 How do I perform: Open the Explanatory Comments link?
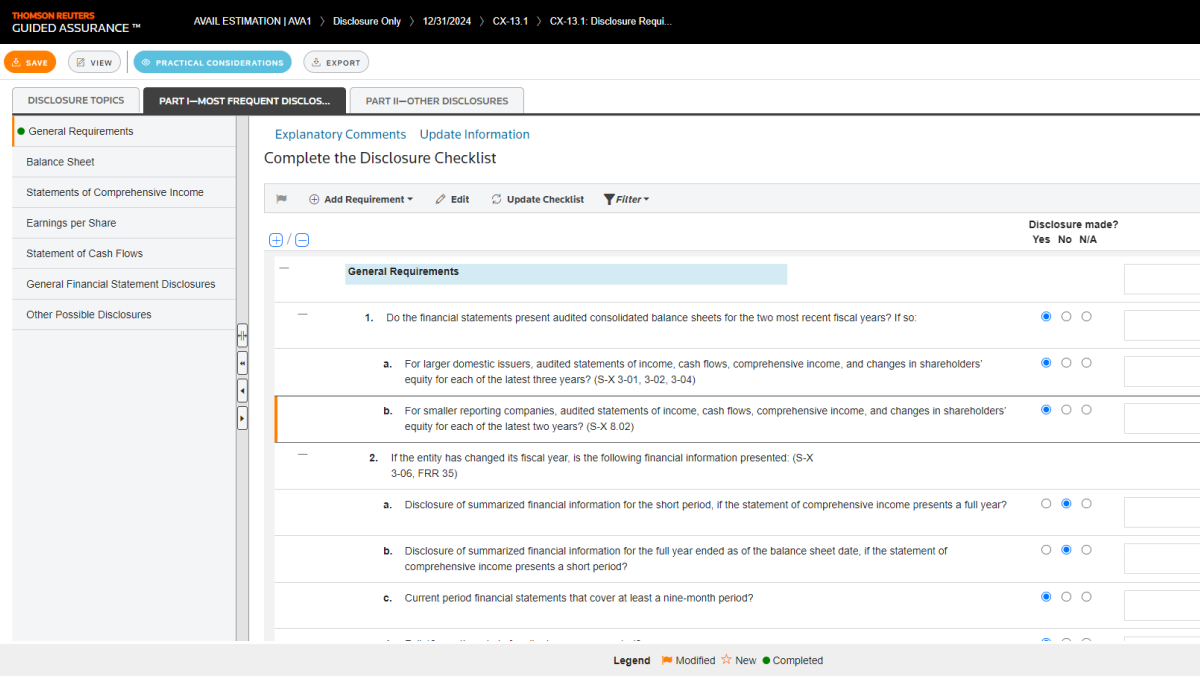pyautogui.click(x=340, y=134)
